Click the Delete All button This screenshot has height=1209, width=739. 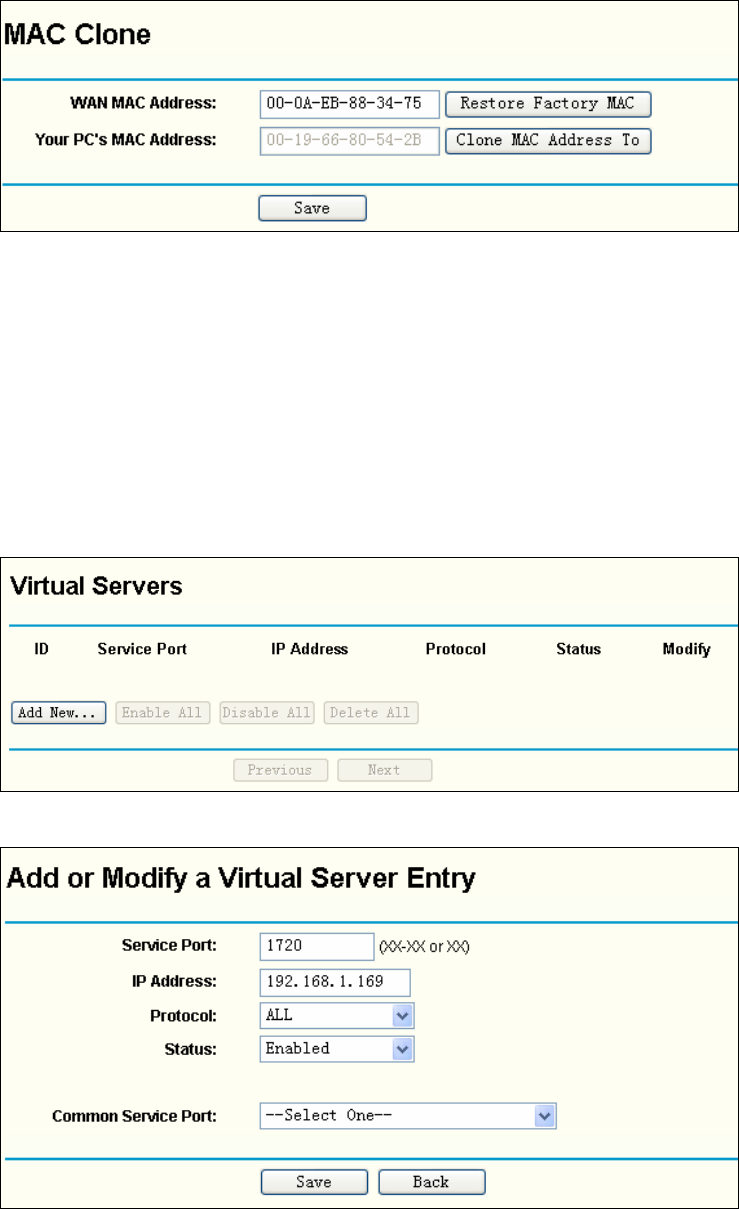(371, 713)
